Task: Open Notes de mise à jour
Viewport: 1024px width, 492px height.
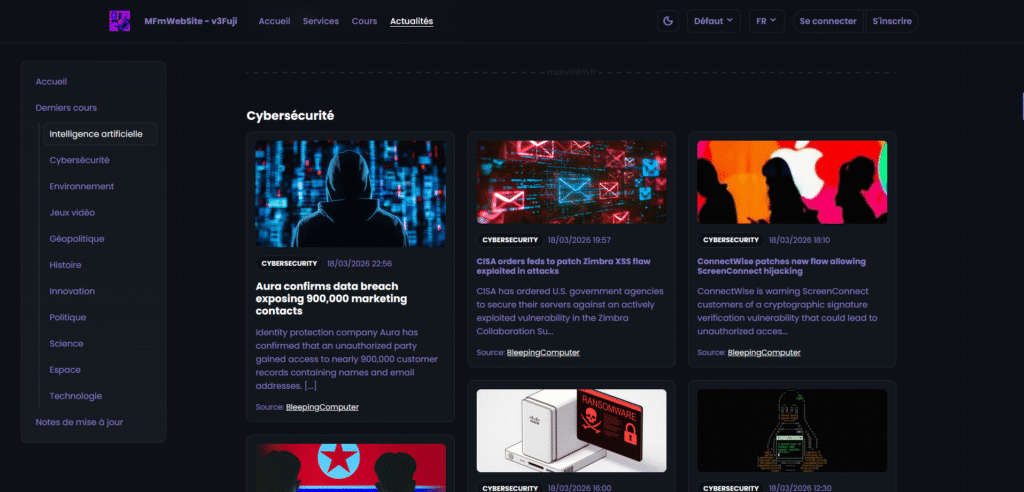Action: pyautogui.click(x=79, y=422)
